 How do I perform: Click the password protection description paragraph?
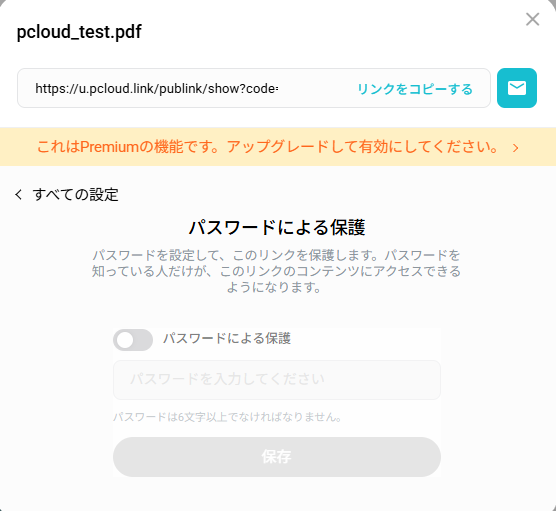pyautogui.click(x=276, y=271)
